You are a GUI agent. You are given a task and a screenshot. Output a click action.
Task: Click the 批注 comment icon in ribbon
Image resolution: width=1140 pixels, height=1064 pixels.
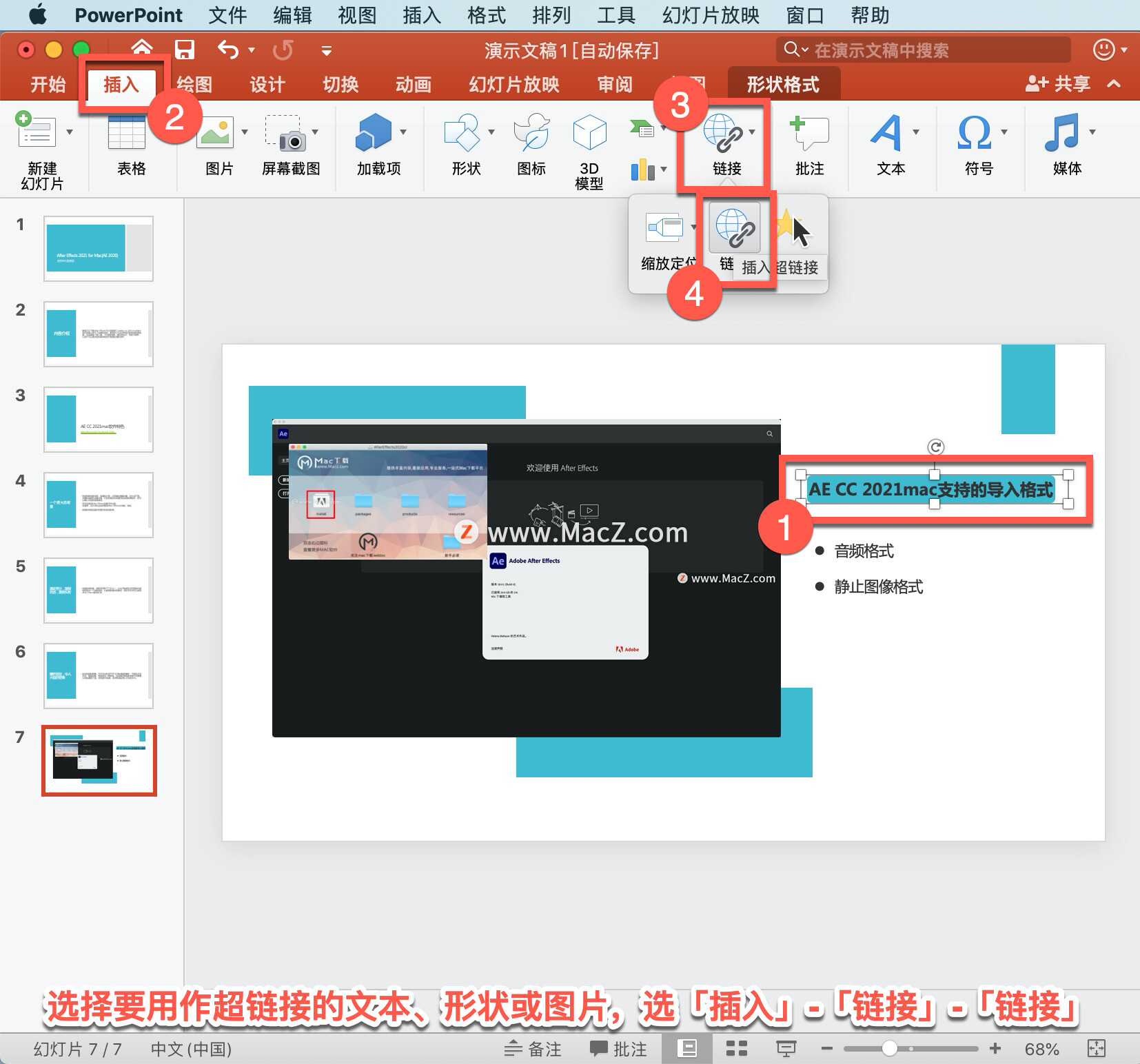tap(809, 132)
